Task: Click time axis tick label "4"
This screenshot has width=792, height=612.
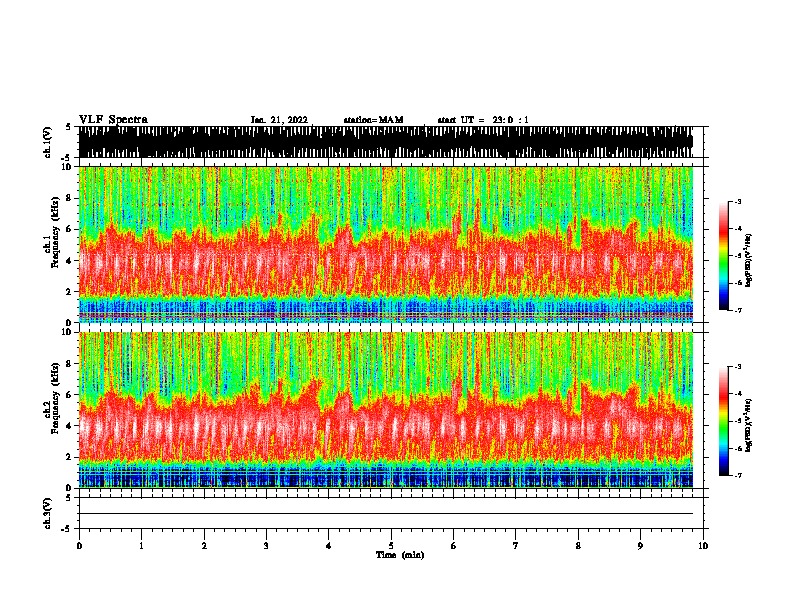Action: click(x=329, y=546)
